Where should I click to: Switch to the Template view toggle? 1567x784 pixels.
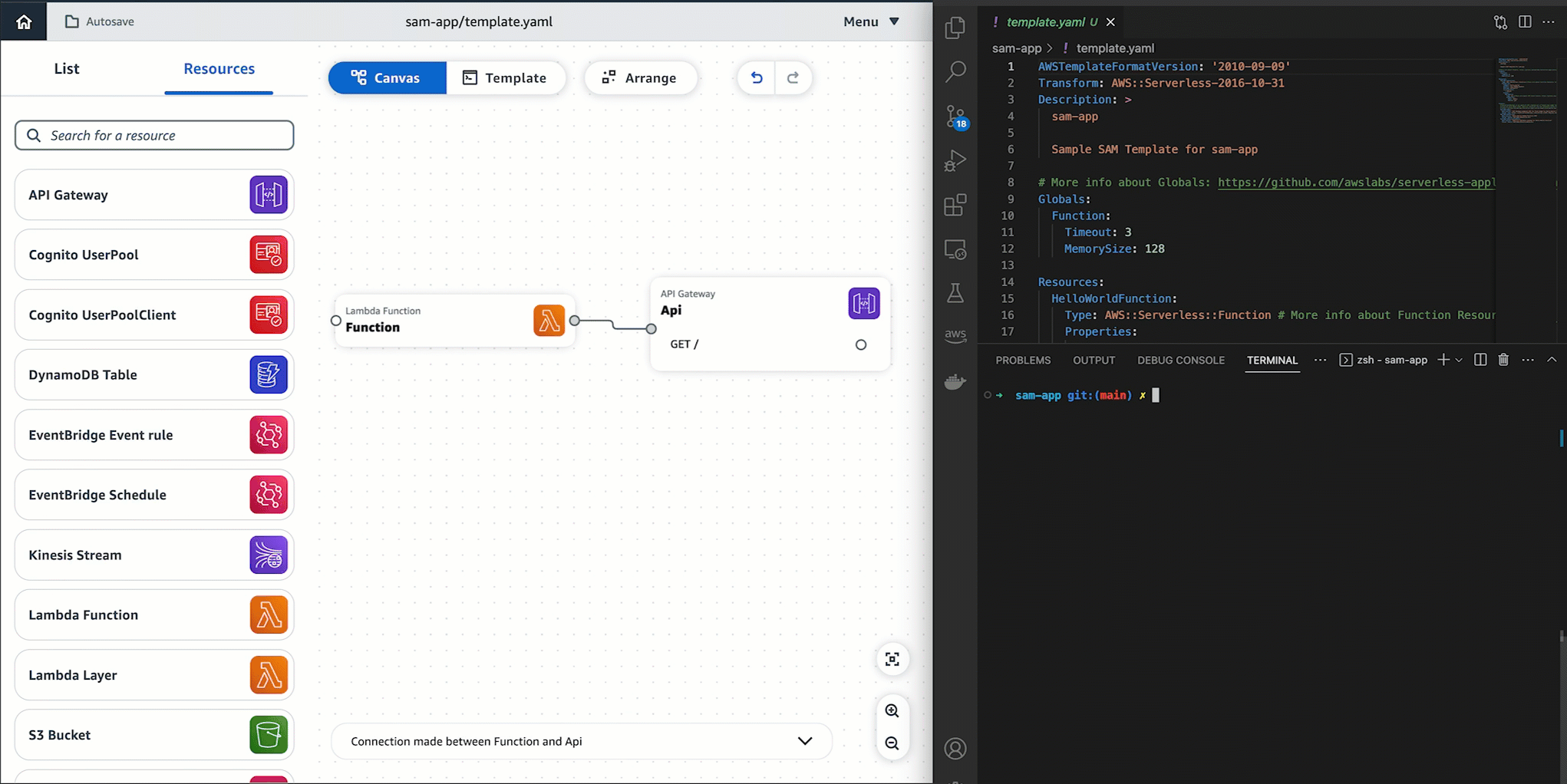[x=506, y=77]
